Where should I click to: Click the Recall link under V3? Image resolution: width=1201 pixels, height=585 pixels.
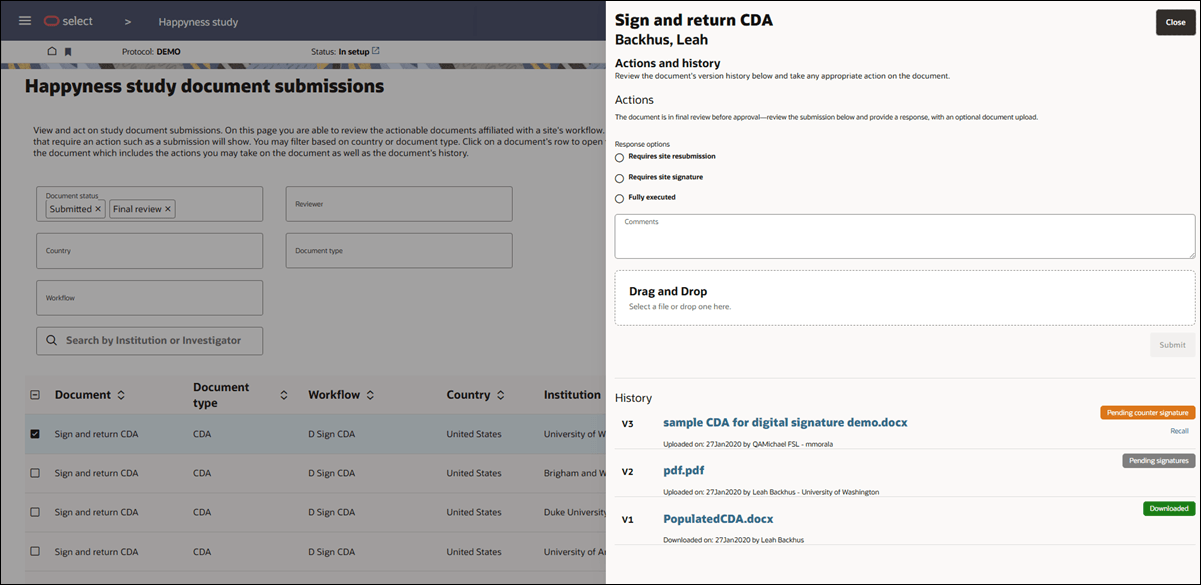[1179, 431]
